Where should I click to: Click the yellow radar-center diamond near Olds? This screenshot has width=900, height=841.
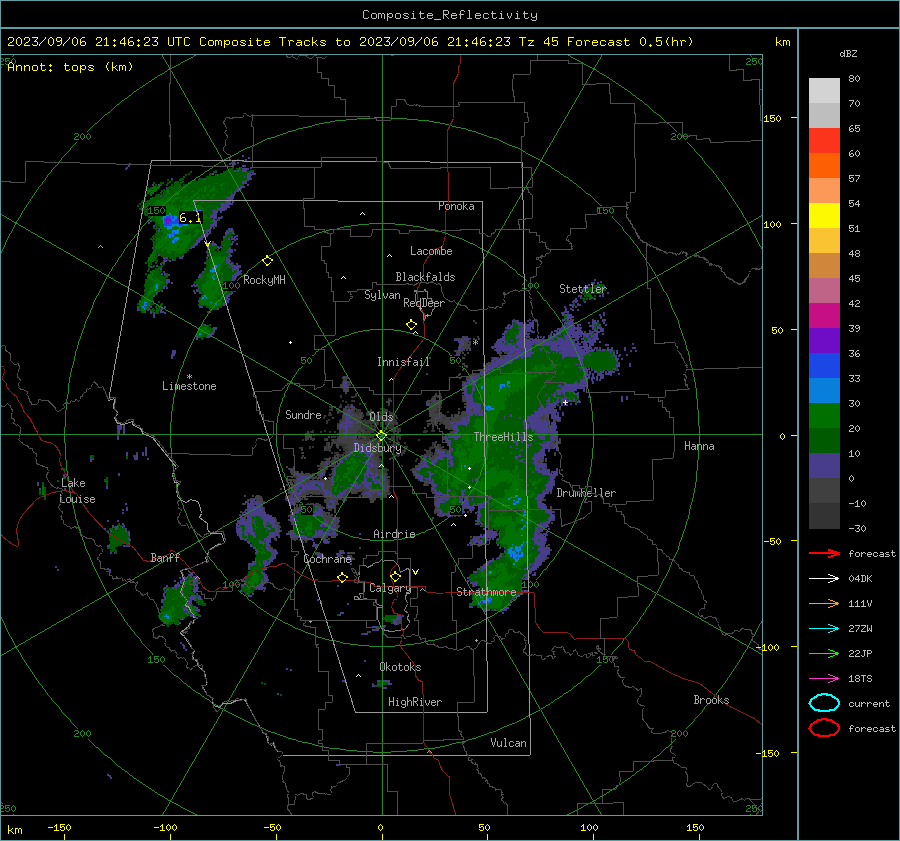(381, 436)
